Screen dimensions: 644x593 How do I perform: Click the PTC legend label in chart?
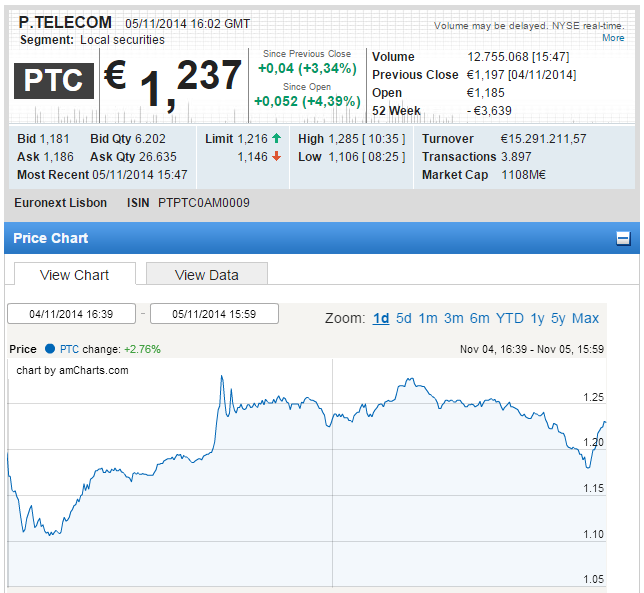pos(69,349)
